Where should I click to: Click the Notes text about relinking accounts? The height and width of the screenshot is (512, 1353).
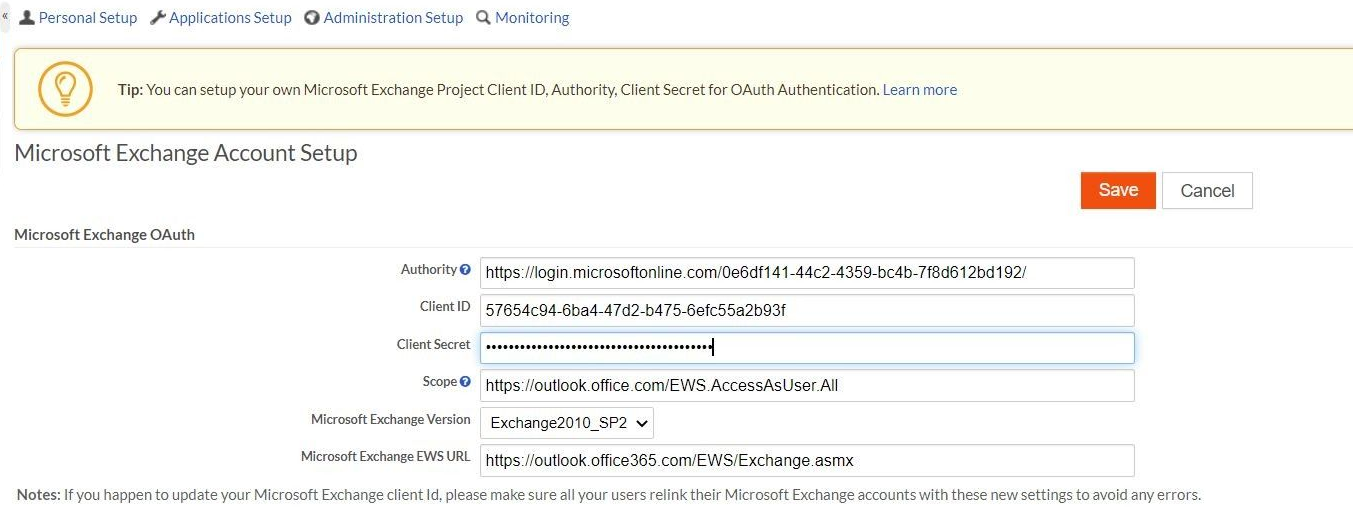coord(609,495)
